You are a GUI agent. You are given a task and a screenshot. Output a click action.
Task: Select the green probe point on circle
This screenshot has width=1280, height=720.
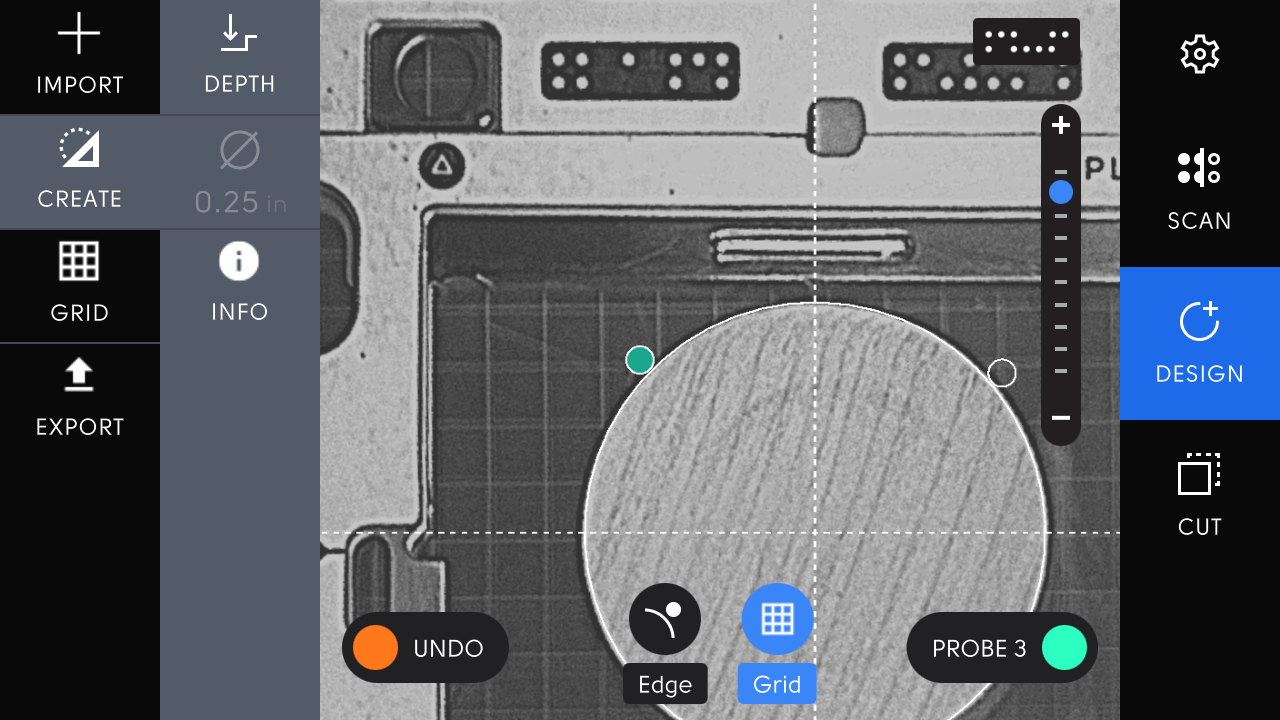pos(640,360)
